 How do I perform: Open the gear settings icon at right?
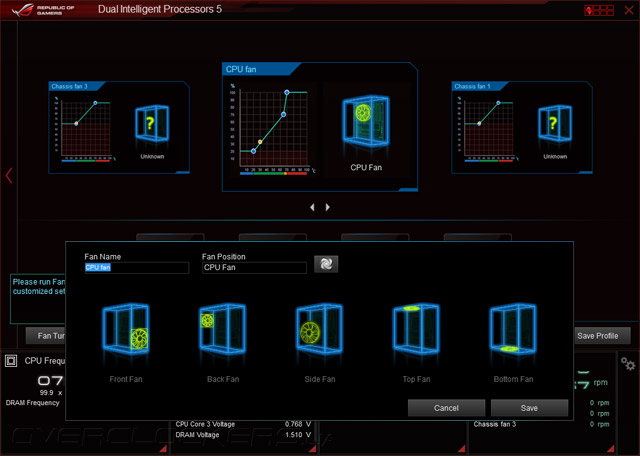pos(628,363)
